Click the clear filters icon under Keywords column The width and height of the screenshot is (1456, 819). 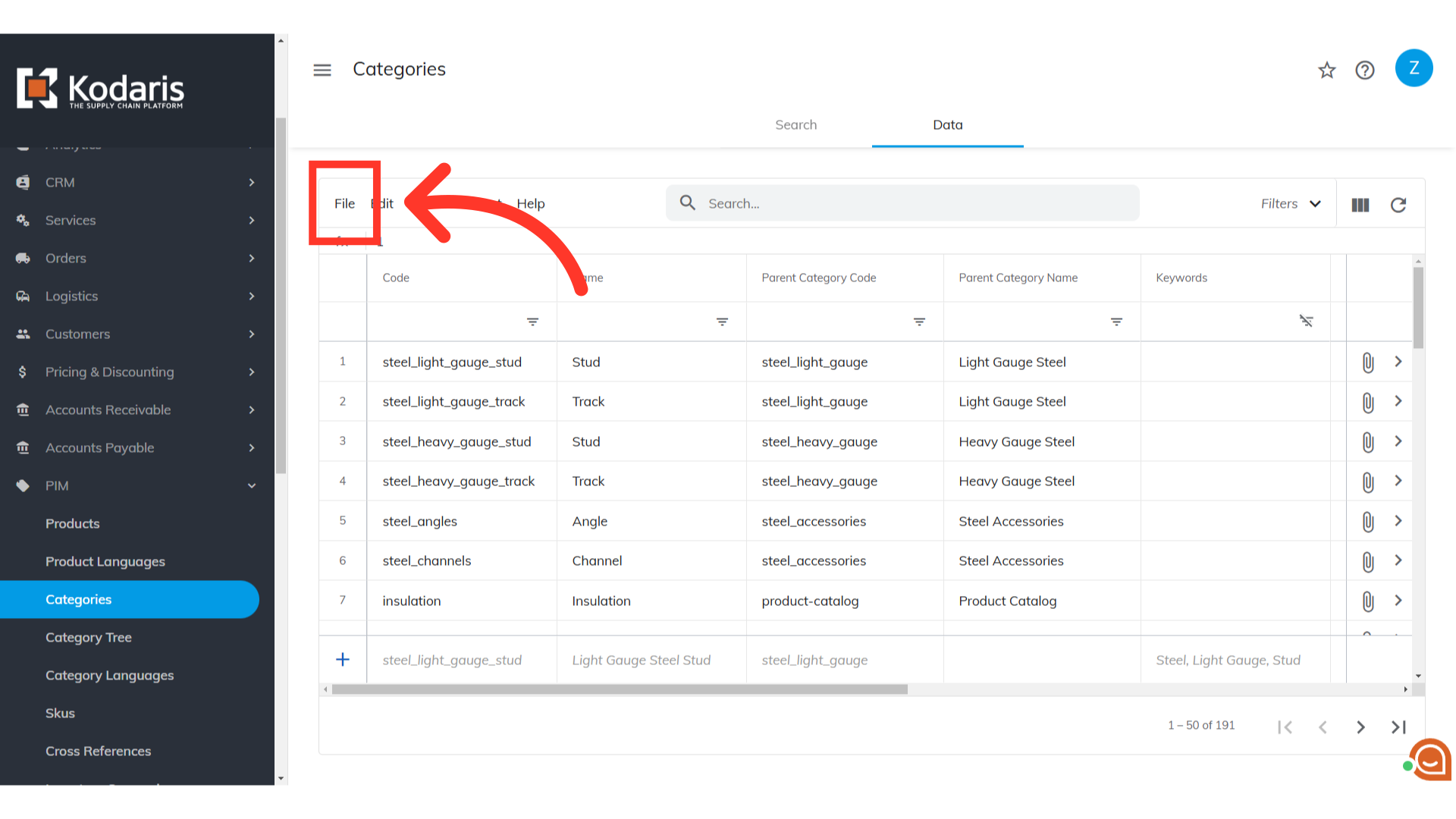point(1306,322)
